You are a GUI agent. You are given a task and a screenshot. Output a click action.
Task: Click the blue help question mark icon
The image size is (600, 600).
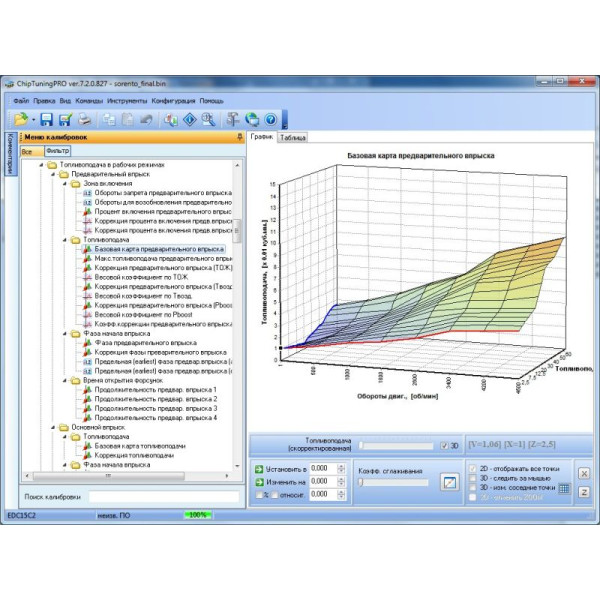(269, 119)
